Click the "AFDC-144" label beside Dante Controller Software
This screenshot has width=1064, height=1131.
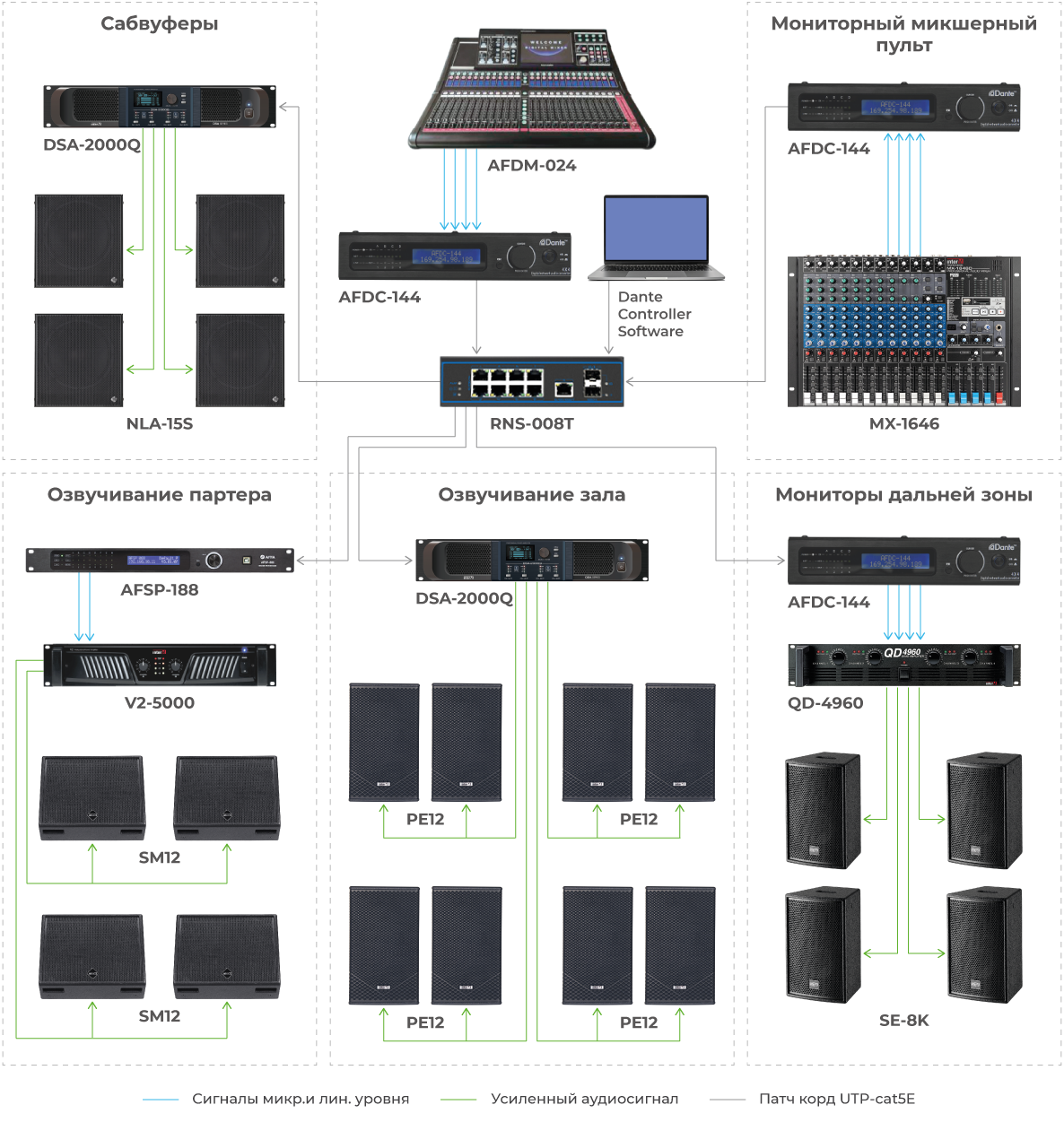[x=379, y=297]
